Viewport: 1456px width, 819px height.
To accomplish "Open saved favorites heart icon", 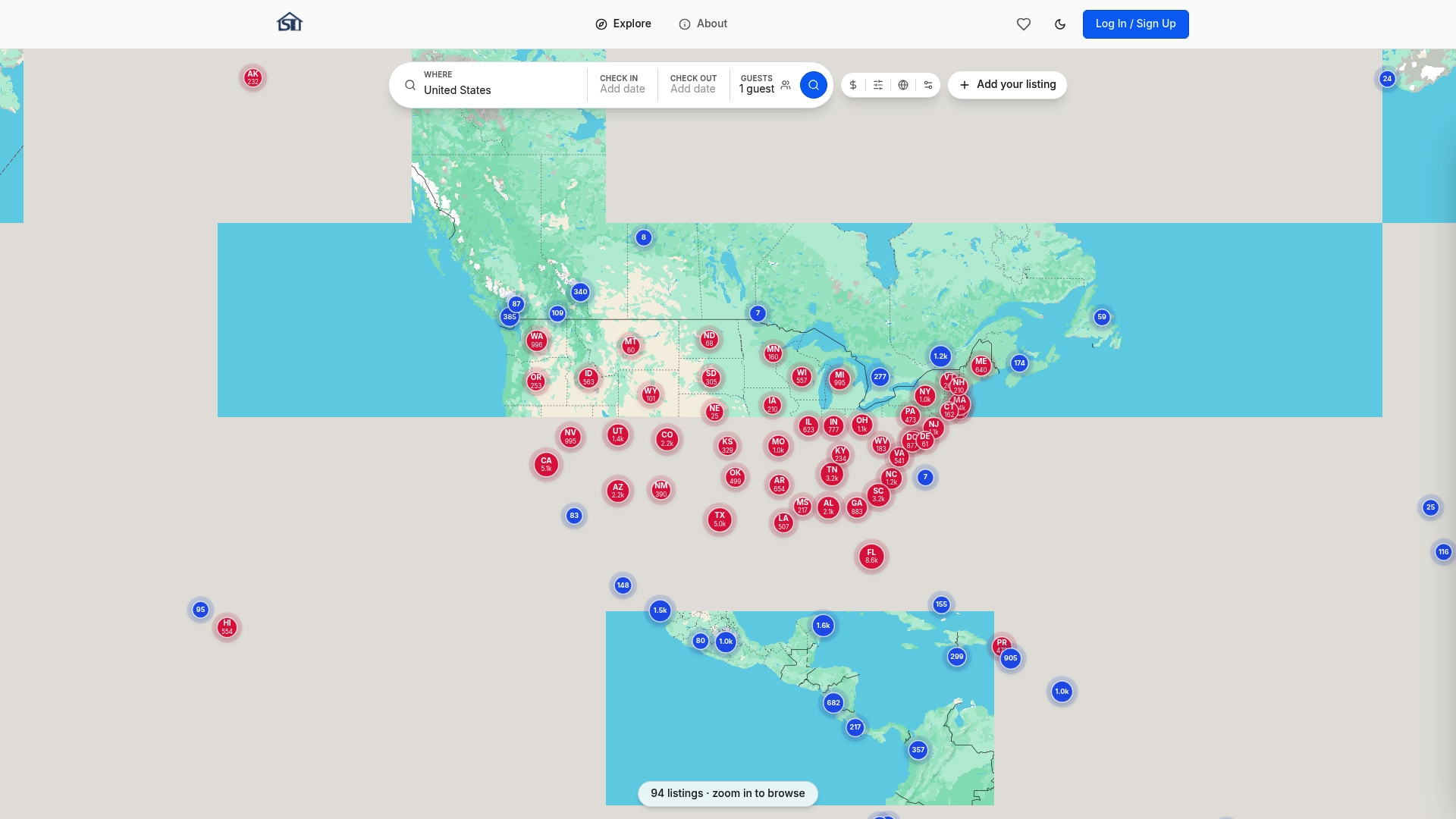I will tap(1024, 24).
